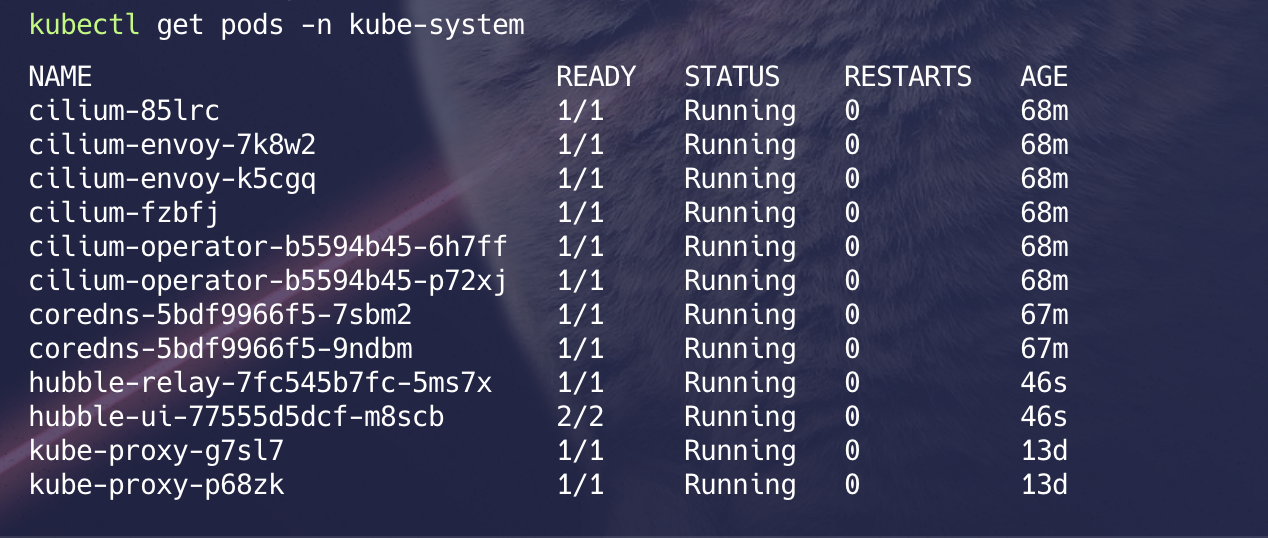This screenshot has height=538, width=1268.
Task: Click the kube-system namespace argument
Action: click(x=436, y=25)
